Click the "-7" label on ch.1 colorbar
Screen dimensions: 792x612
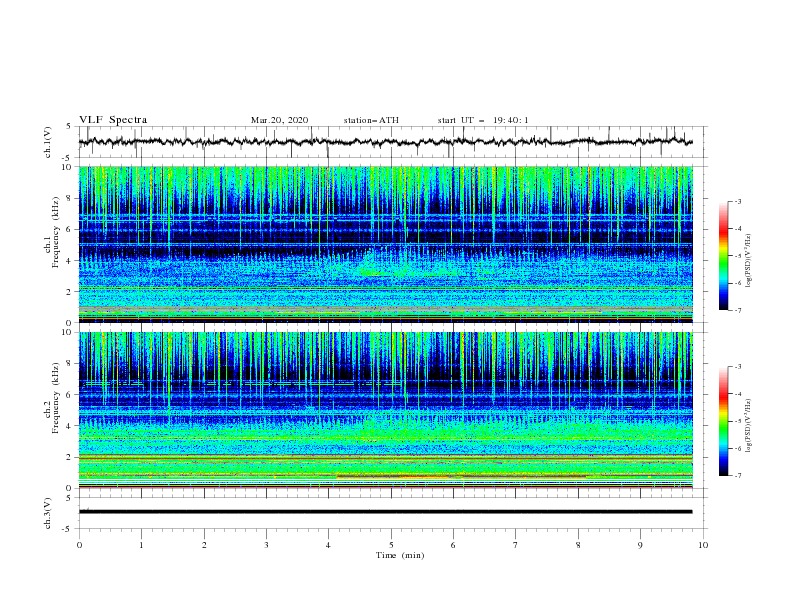click(738, 310)
